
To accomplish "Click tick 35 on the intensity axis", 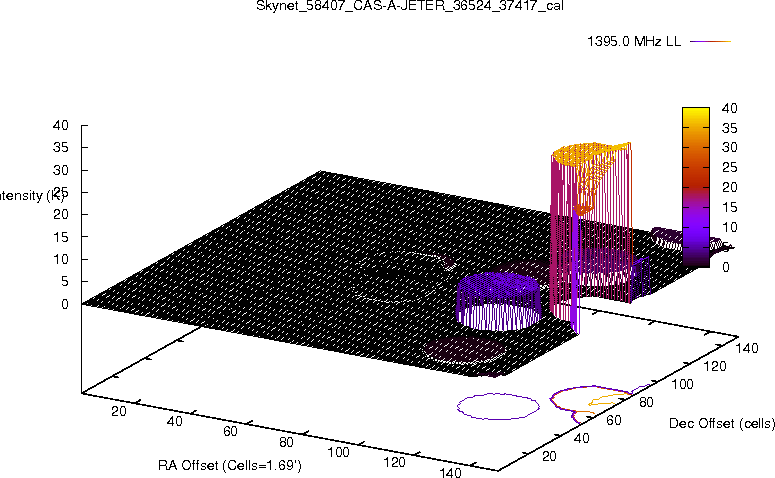I will point(61,148).
